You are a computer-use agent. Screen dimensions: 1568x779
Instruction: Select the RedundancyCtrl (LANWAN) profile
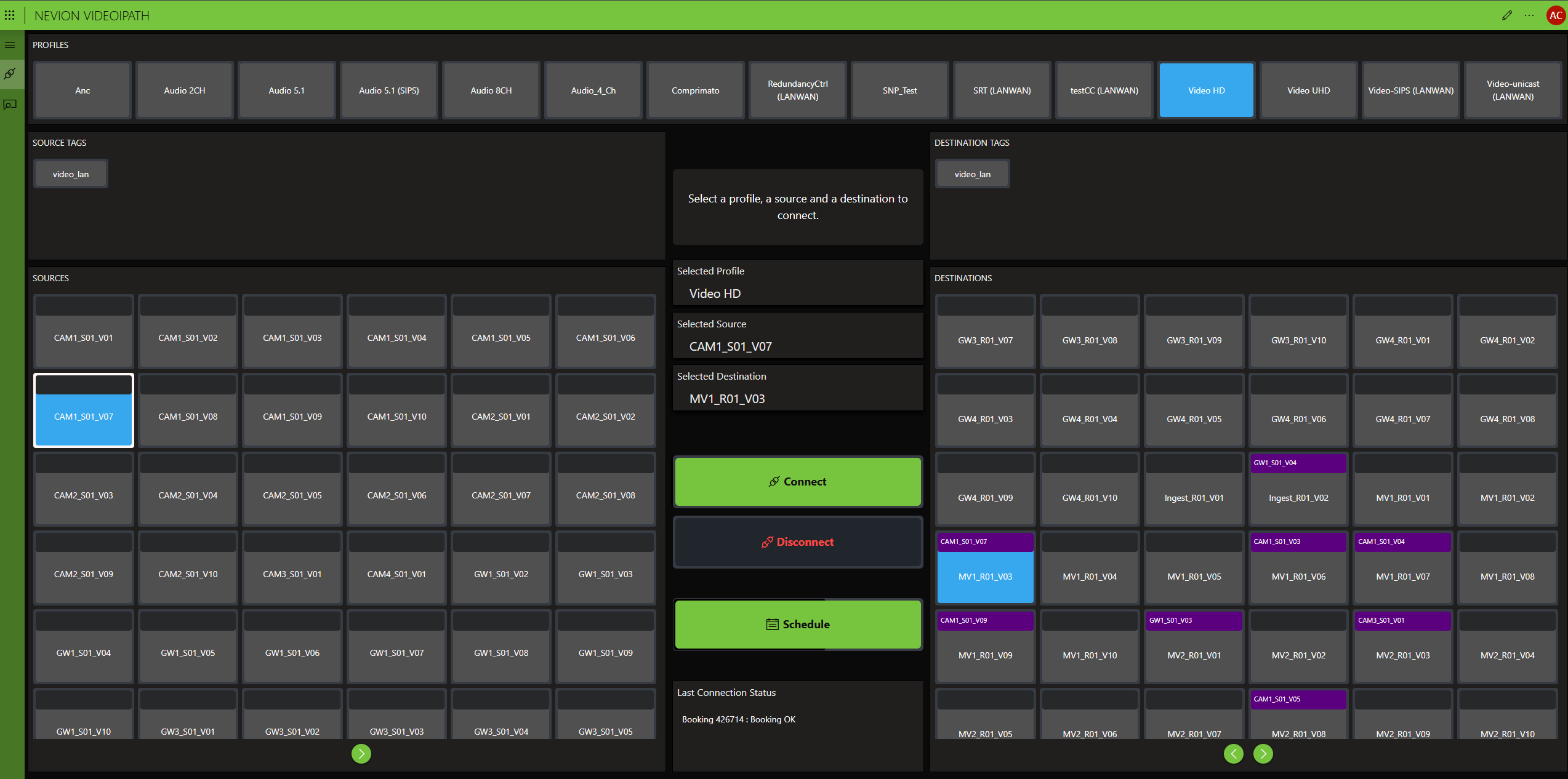(798, 90)
